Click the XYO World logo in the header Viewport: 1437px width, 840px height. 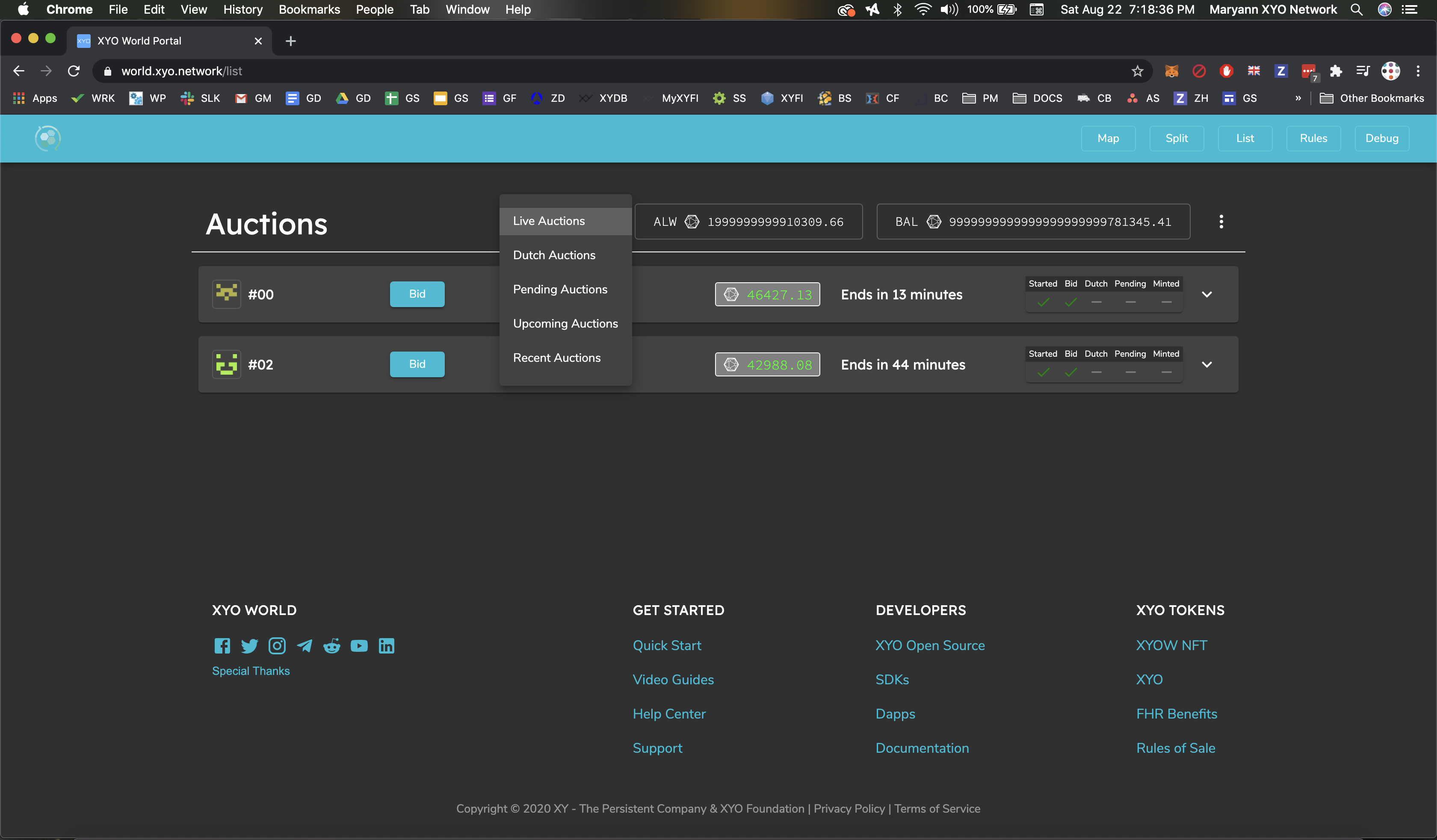(48, 138)
